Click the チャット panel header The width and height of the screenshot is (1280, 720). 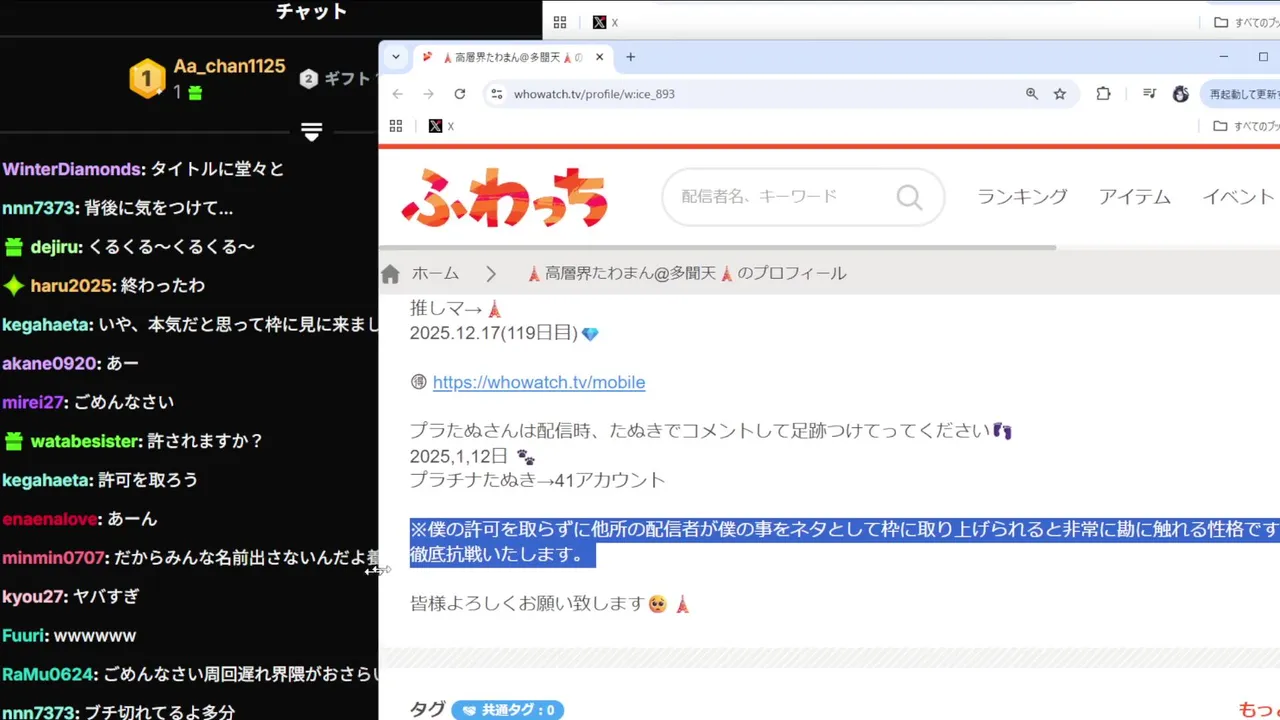click(x=312, y=12)
